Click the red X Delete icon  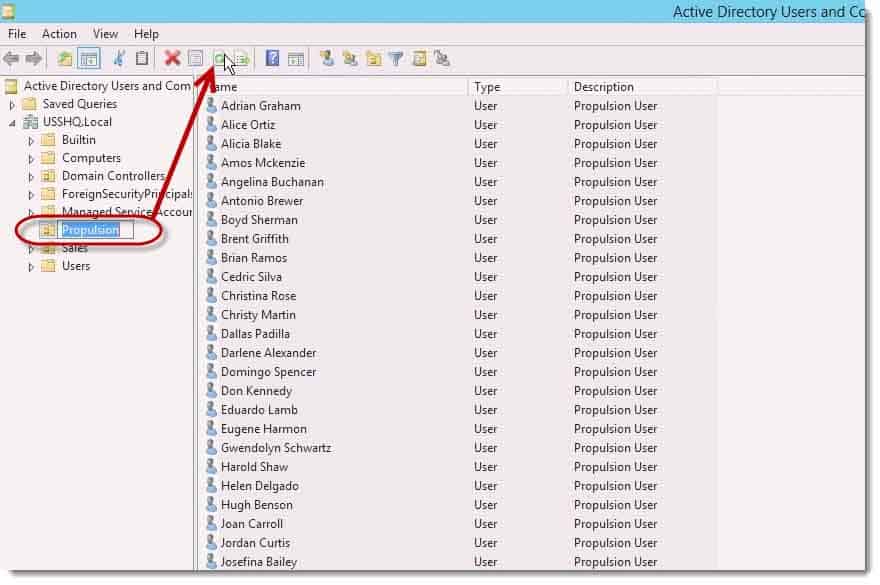pyautogui.click(x=172, y=58)
